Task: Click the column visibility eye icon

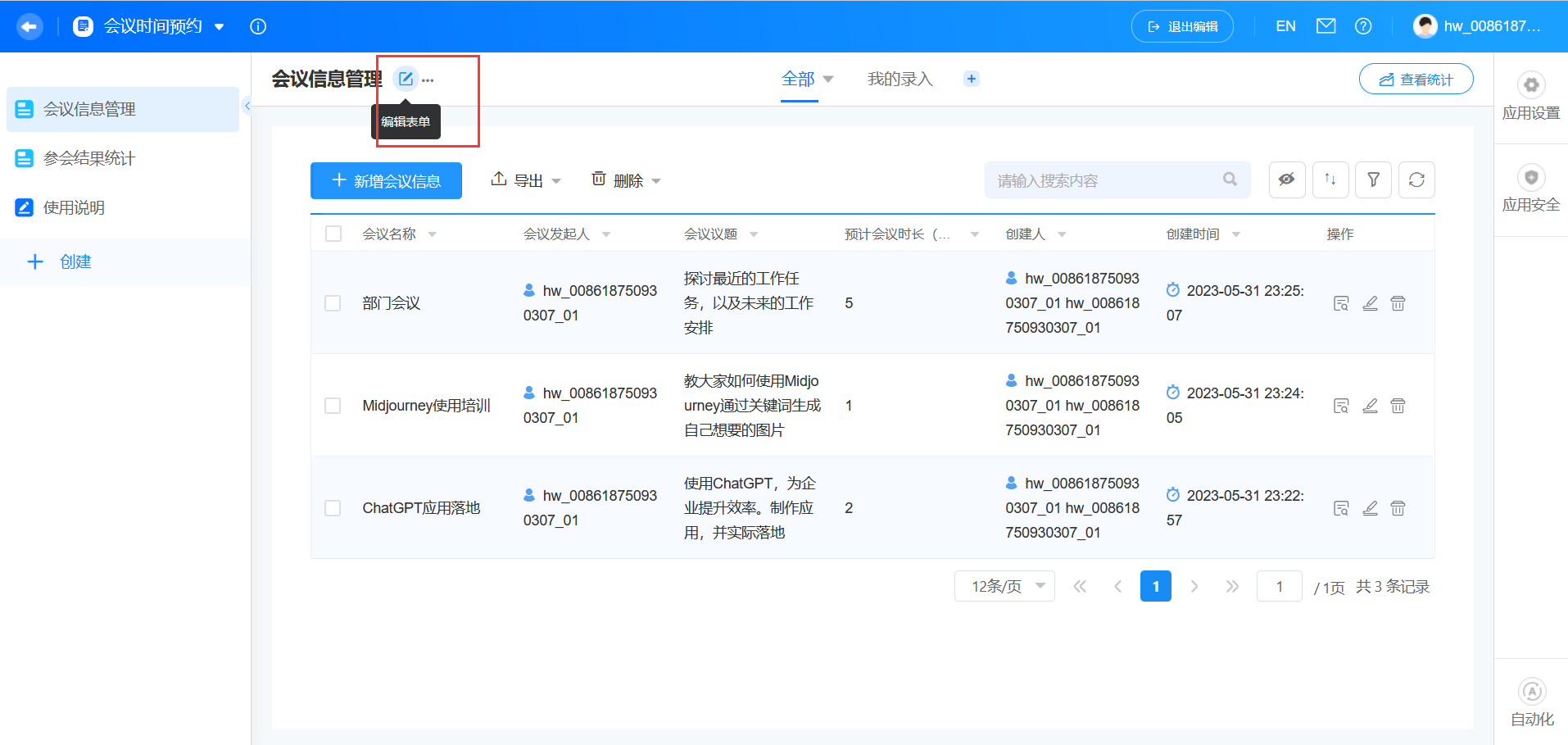Action: [1286, 179]
